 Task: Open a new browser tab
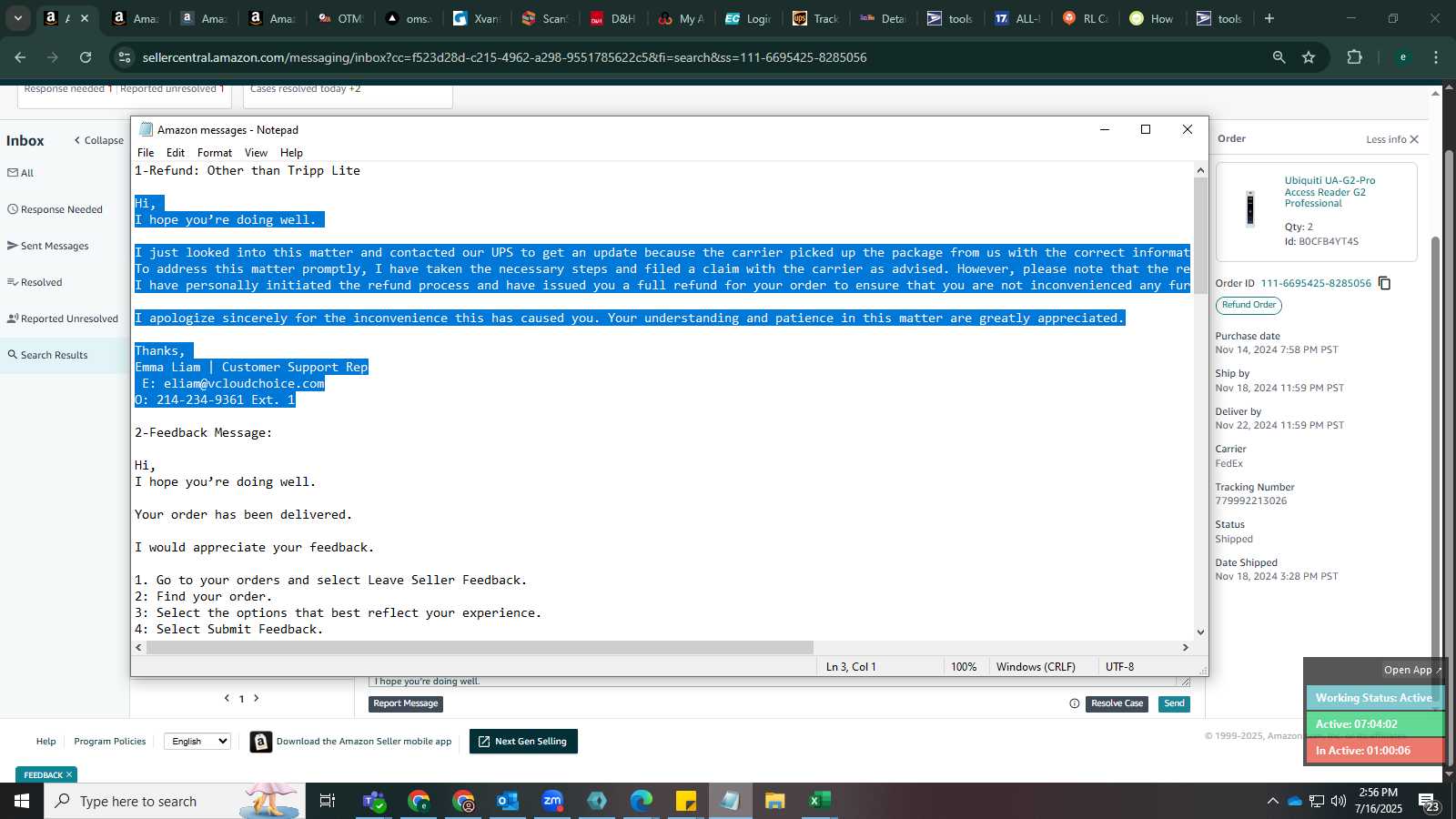(x=1269, y=18)
